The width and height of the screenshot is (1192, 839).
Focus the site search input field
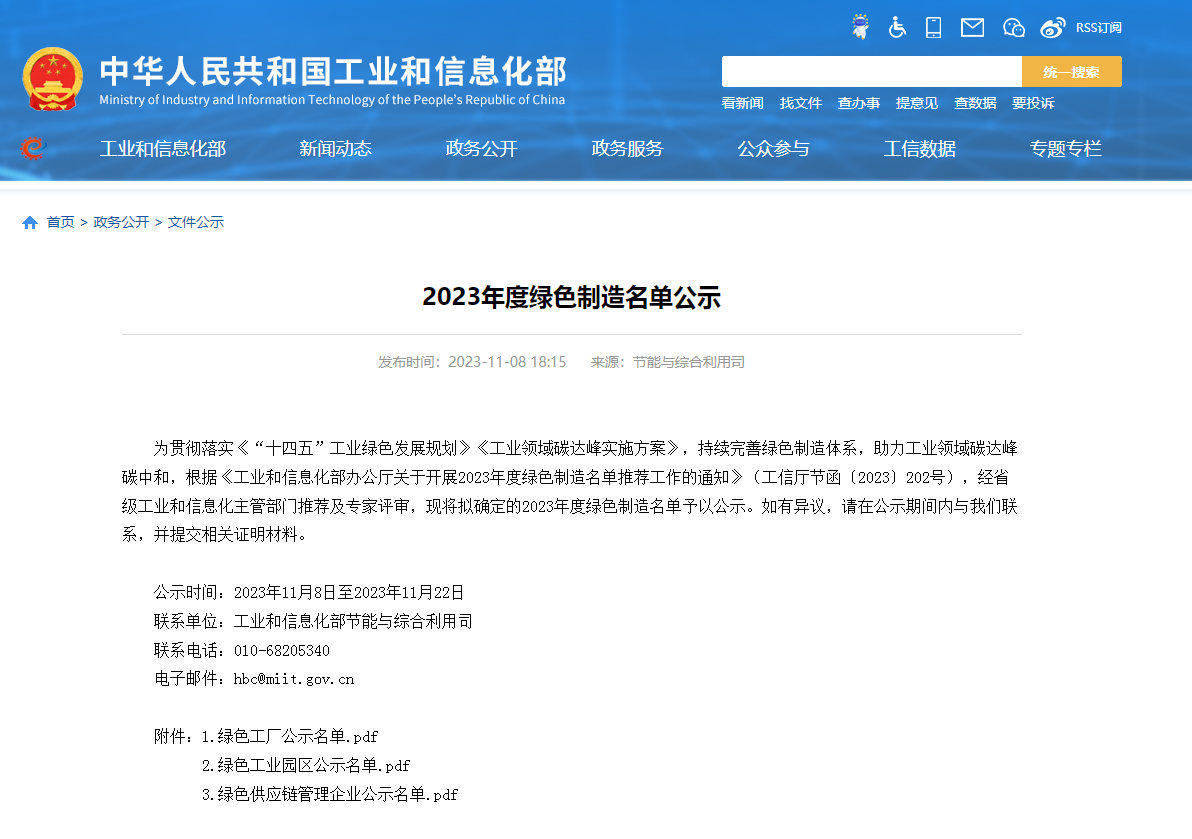871,72
